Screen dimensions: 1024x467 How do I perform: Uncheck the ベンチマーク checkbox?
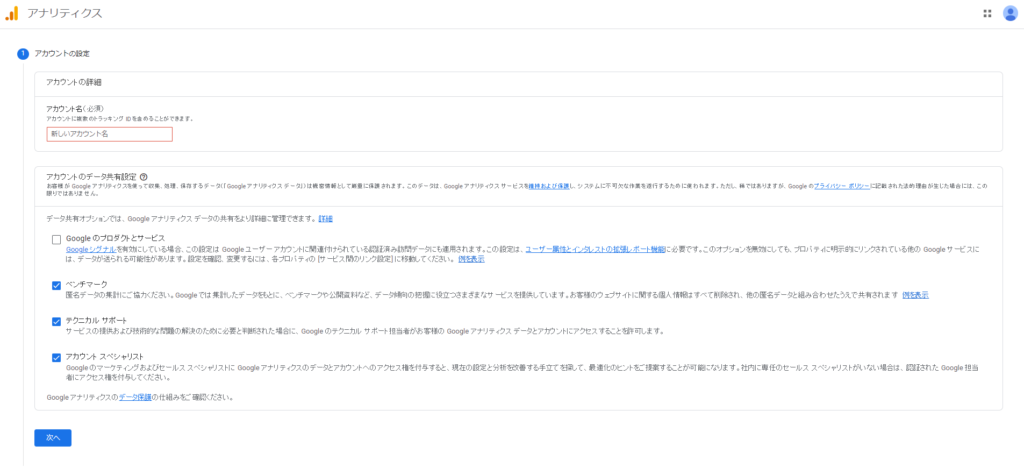pyautogui.click(x=57, y=285)
